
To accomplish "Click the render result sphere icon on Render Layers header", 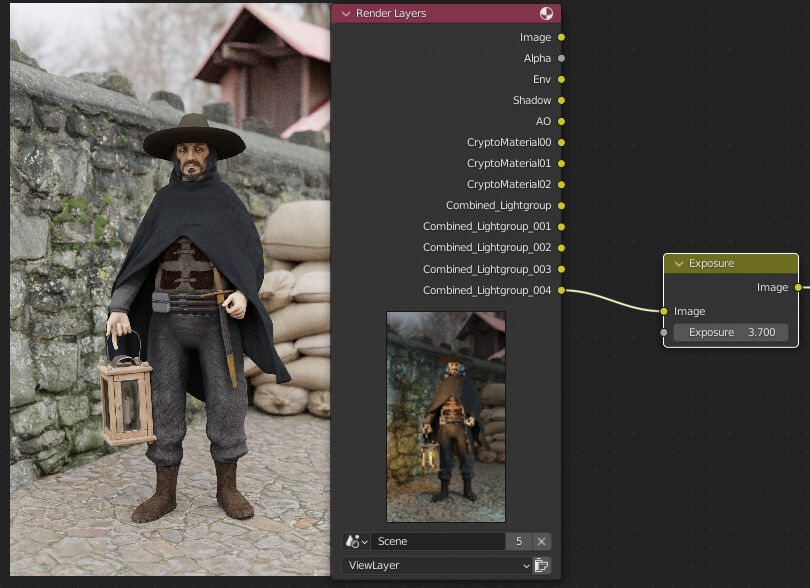I will point(545,14).
